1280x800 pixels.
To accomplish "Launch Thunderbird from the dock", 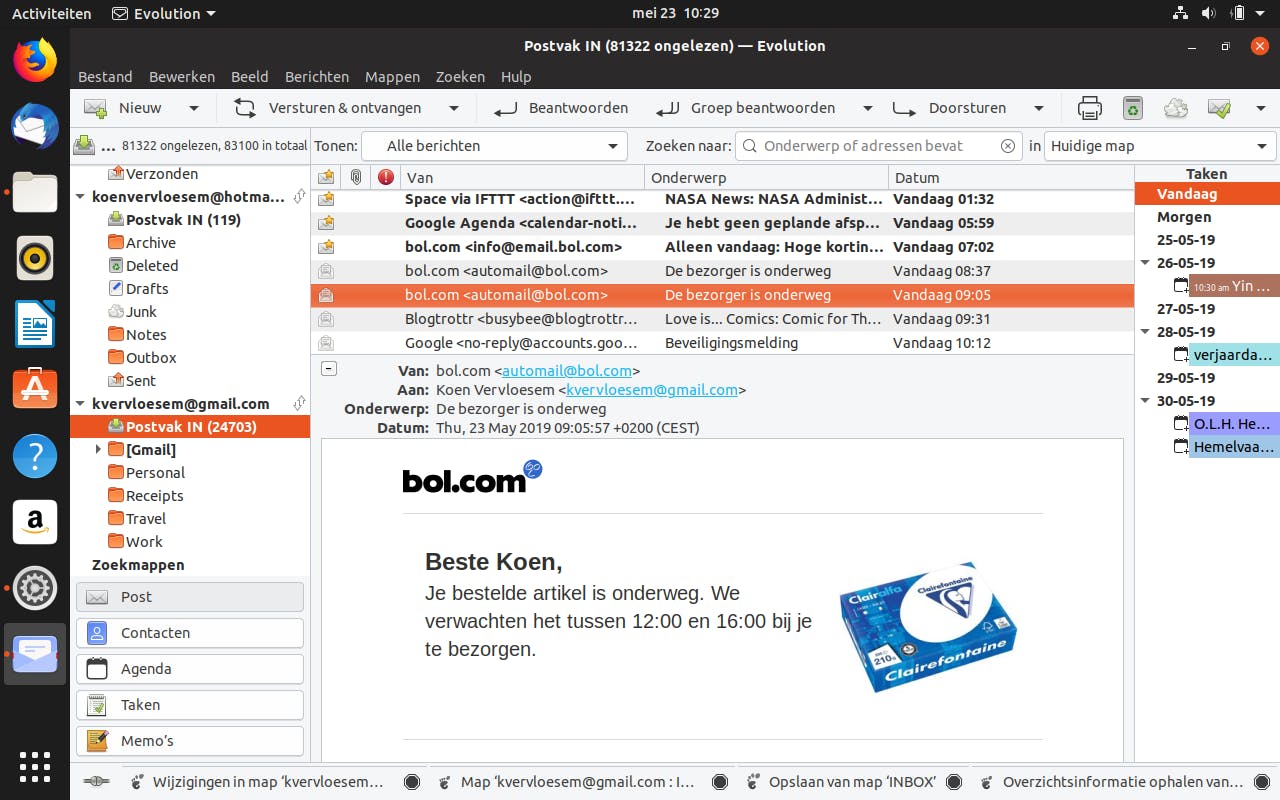I will (35, 126).
